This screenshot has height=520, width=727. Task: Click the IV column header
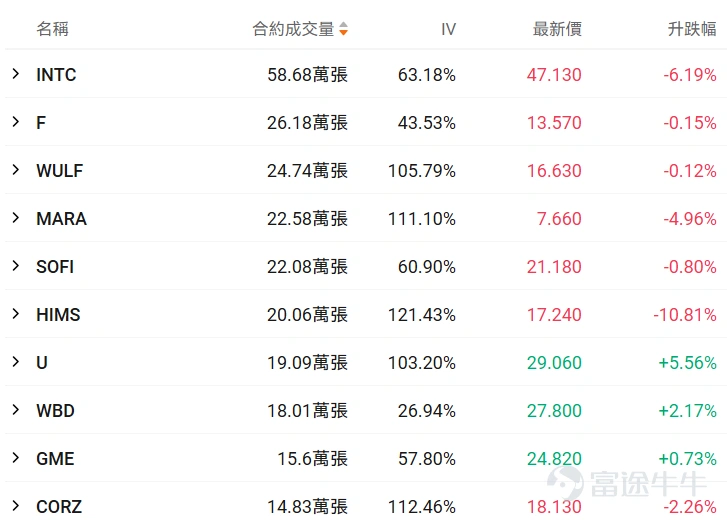[448, 29]
